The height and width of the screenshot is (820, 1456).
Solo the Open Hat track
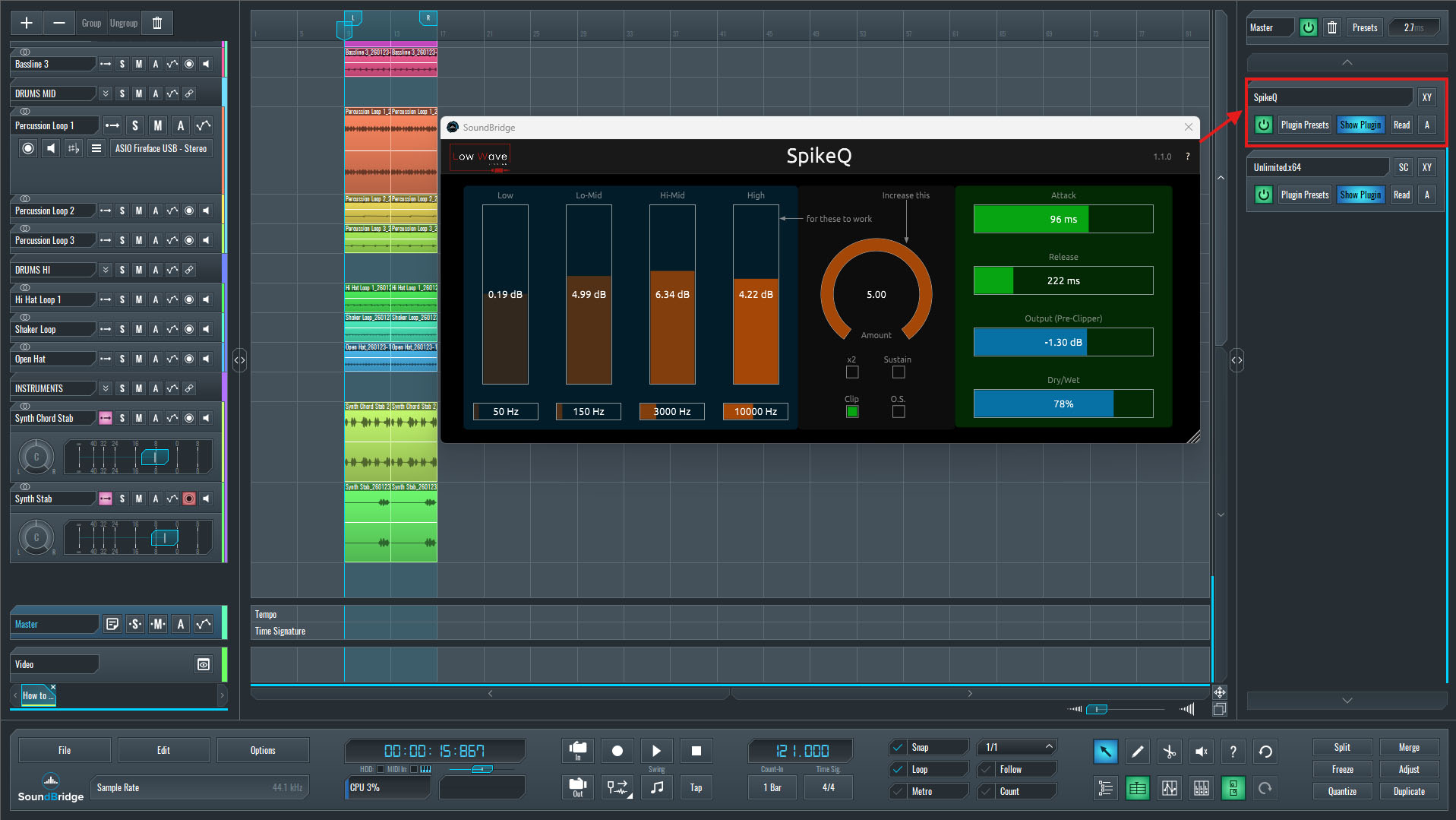coord(122,359)
